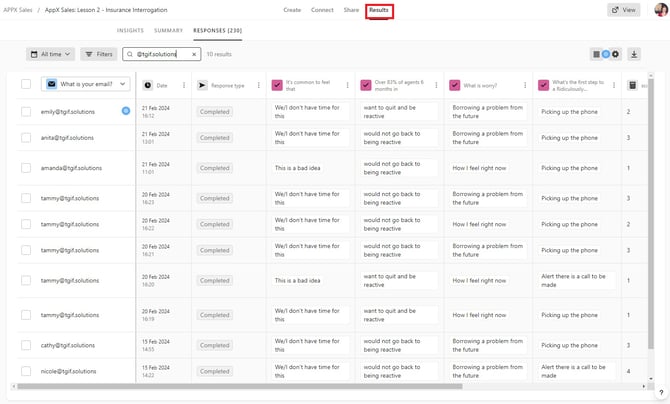Click the search responses input field
The height and width of the screenshot is (404, 670).
tap(160, 54)
